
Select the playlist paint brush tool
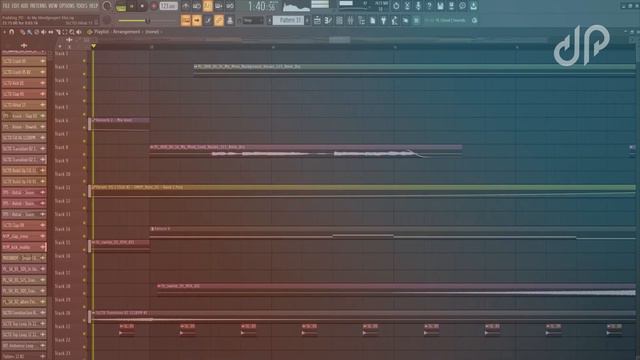pyautogui.click(x=29, y=32)
